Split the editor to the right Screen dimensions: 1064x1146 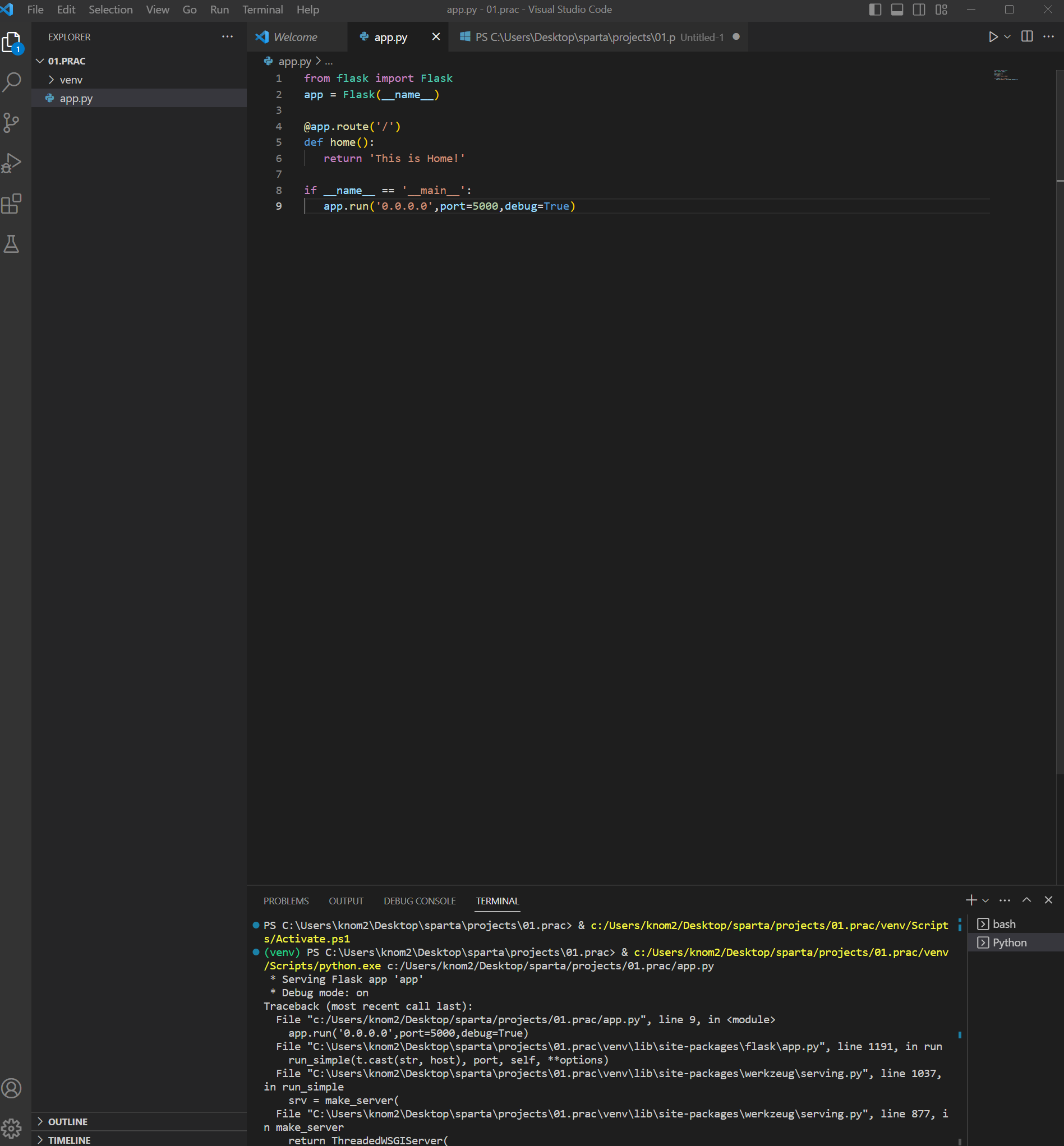[x=1026, y=37]
